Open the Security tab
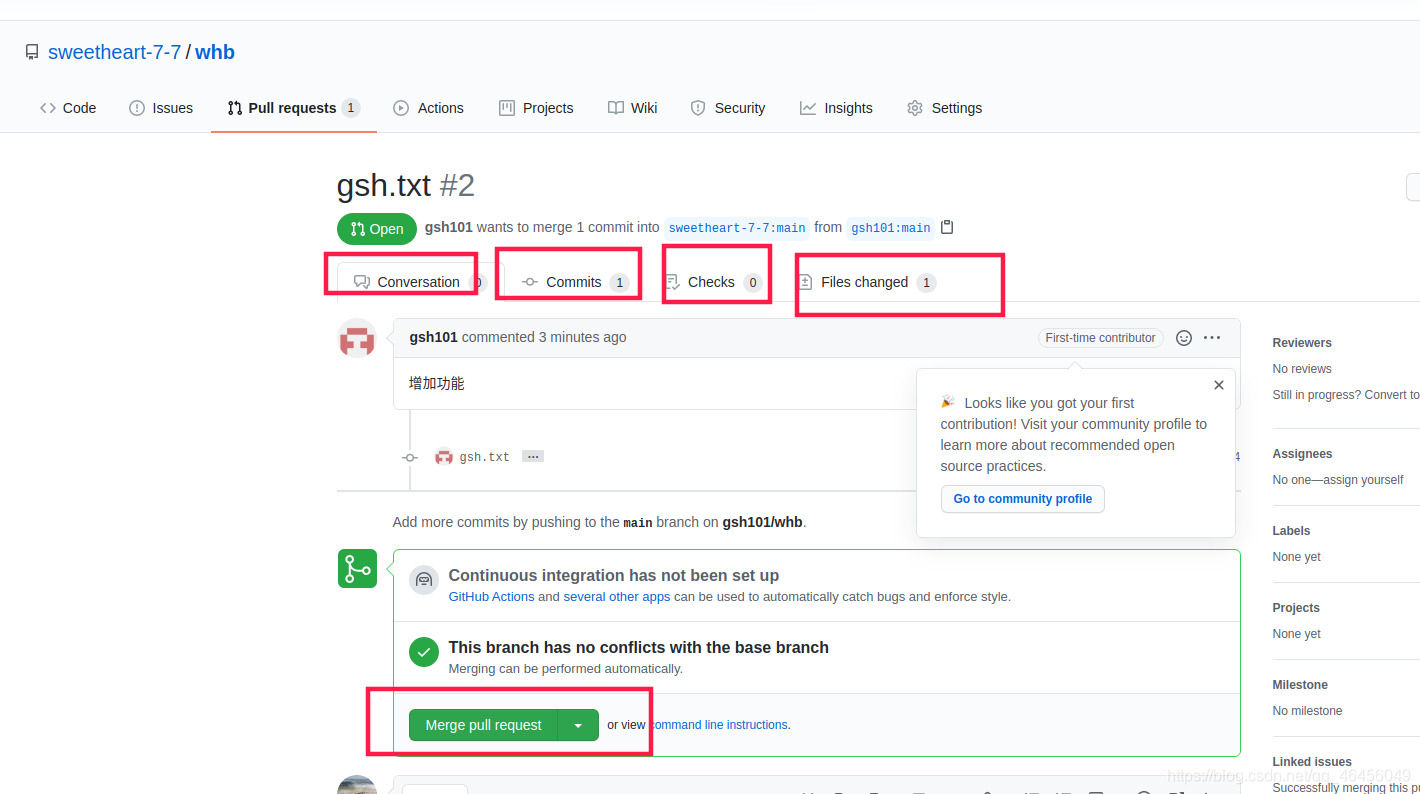The height and width of the screenshot is (794, 1420). click(x=728, y=108)
